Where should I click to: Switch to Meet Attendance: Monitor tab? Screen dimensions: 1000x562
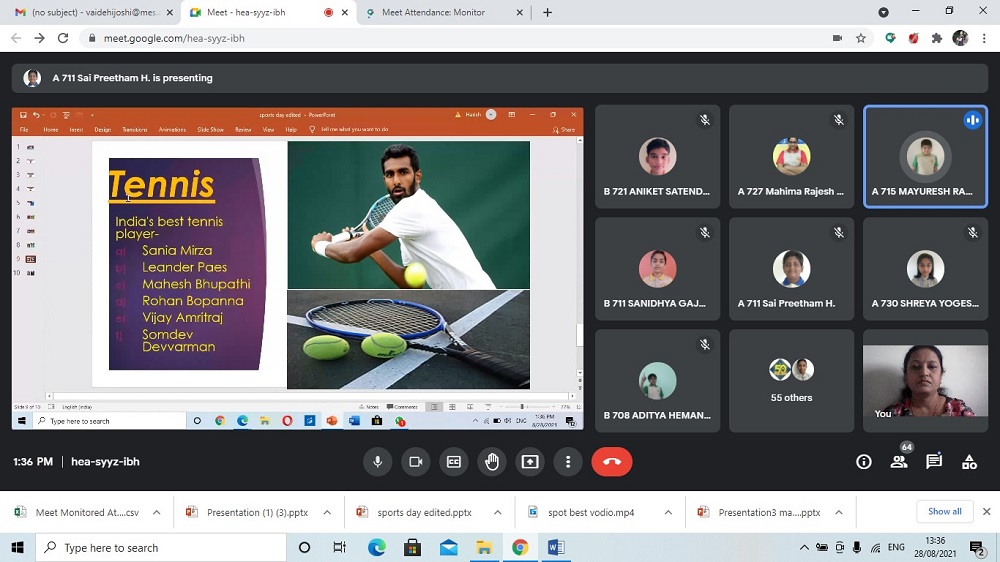[438, 12]
